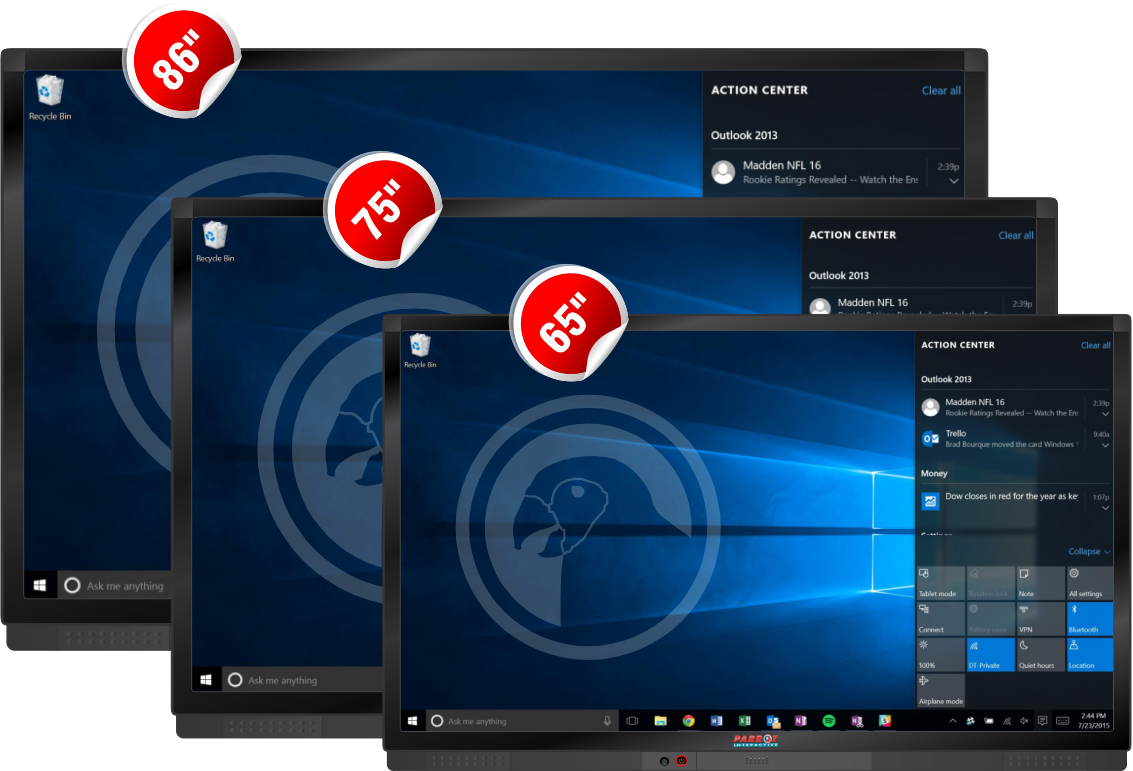The height and width of the screenshot is (771, 1133).
Task: Expand the Dow closes Money notification arrow
Action: (1105, 508)
